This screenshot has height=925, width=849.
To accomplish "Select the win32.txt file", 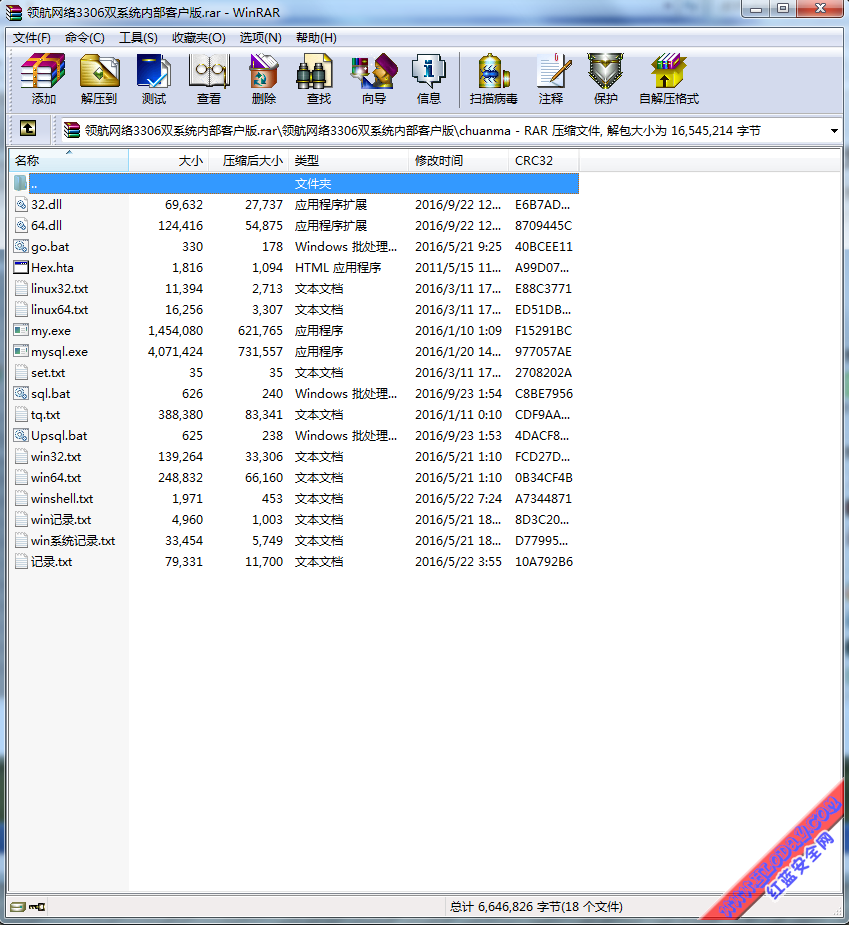I will 56,457.
